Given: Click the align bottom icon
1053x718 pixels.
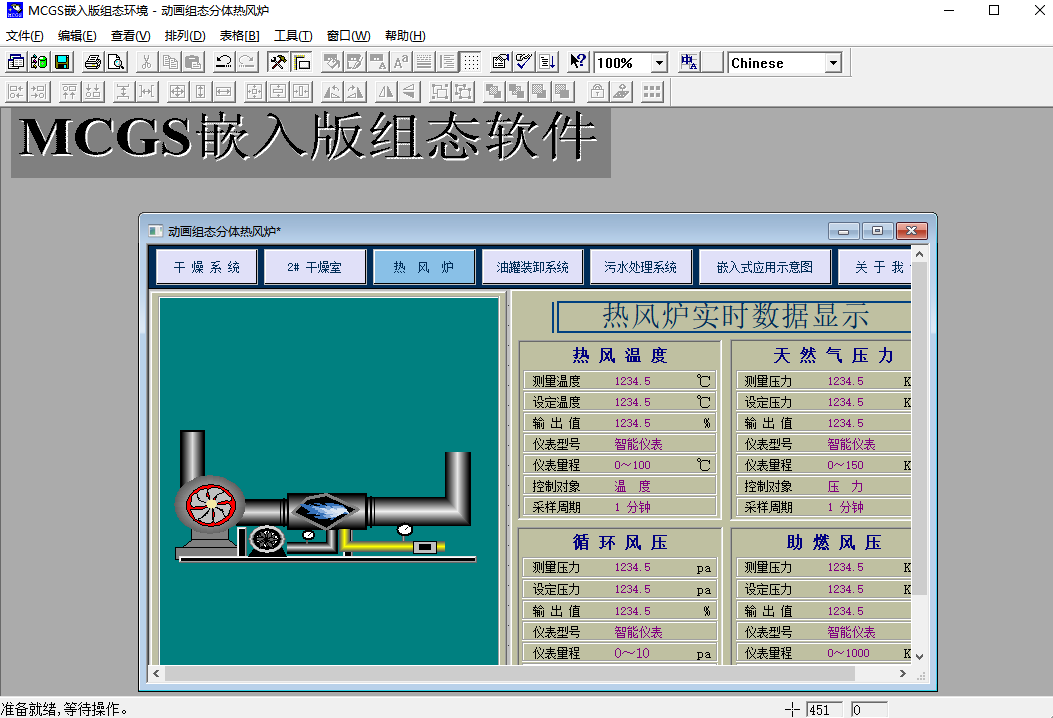Looking at the screenshot, I should pyautogui.click(x=93, y=91).
